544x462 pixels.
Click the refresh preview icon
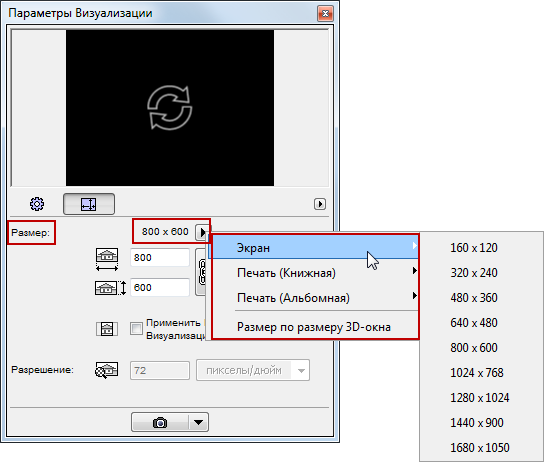point(170,108)
